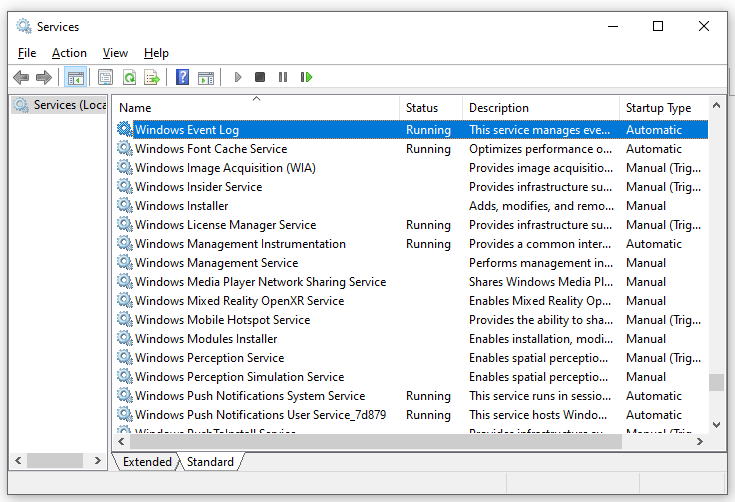Click 'Shares Windows Media Pl...' description
735x502 pixels.
click(x=541, y=282)
